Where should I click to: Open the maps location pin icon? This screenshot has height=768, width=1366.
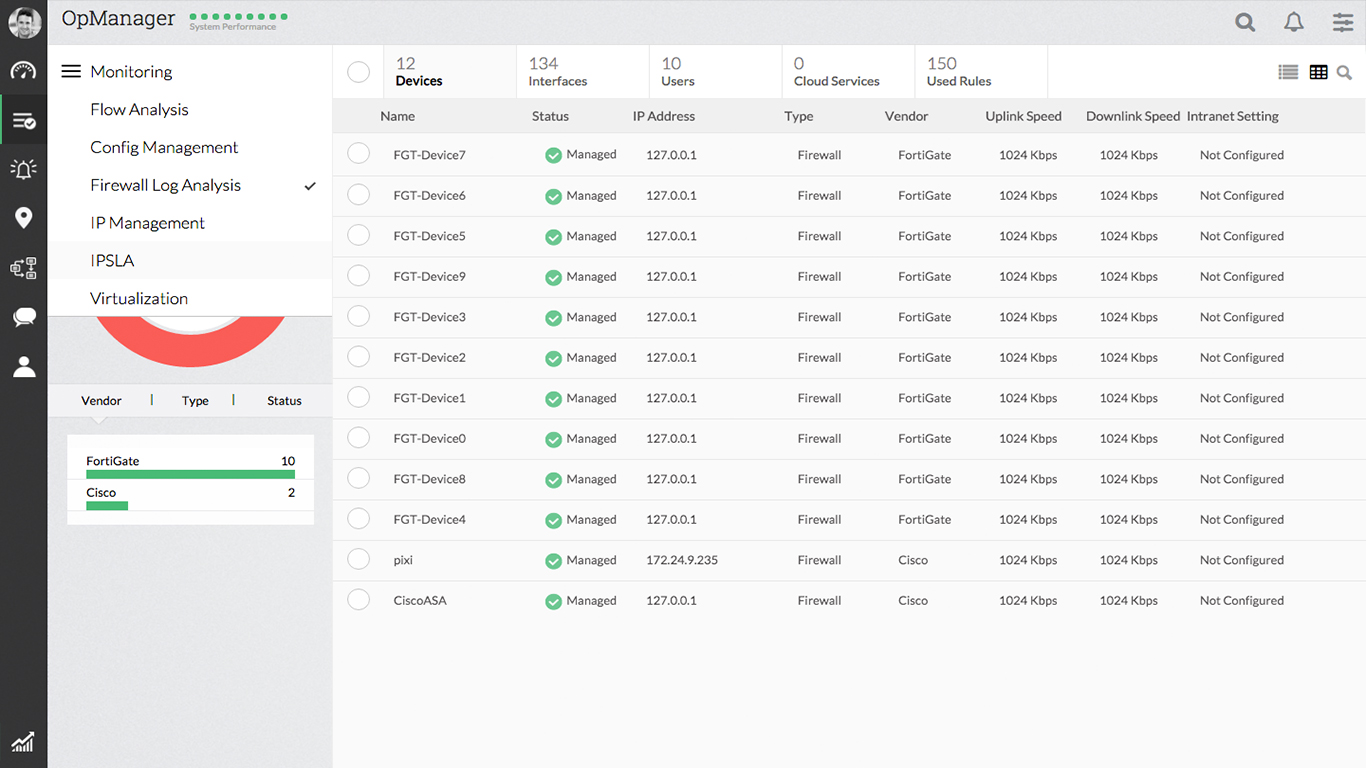click(x=24, y=218)
